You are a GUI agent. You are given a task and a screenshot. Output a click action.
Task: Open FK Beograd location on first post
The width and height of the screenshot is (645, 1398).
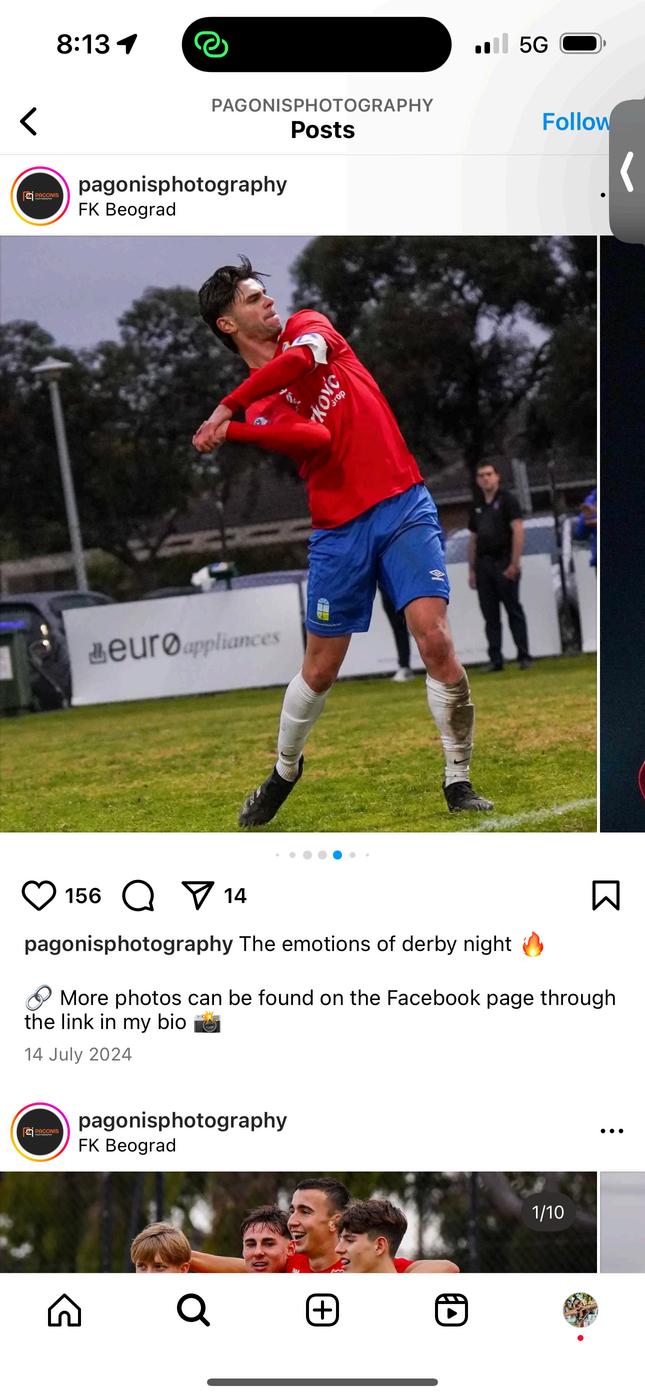point(127,209)
